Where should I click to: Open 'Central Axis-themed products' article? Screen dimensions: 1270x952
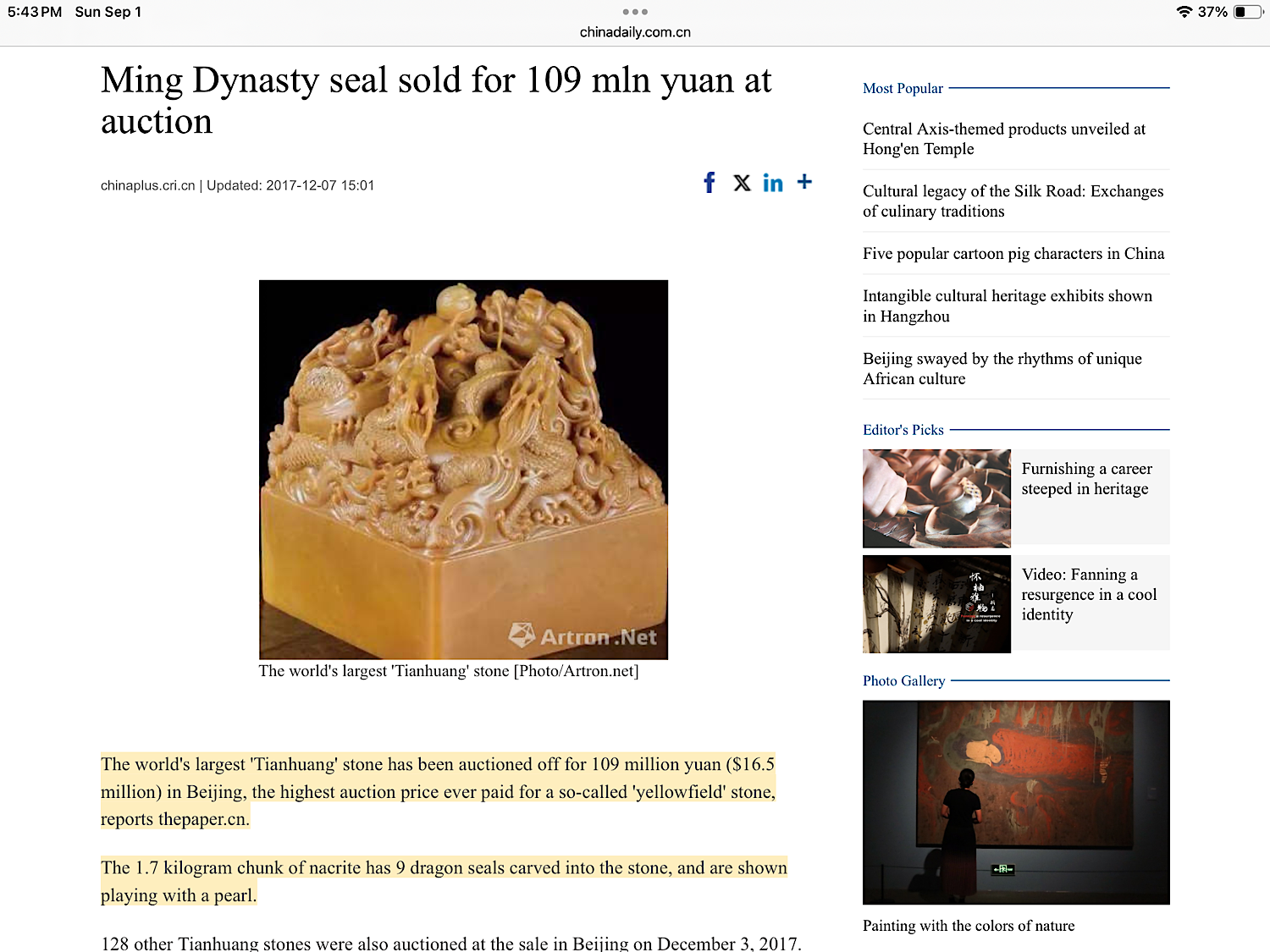(1003, 139)
